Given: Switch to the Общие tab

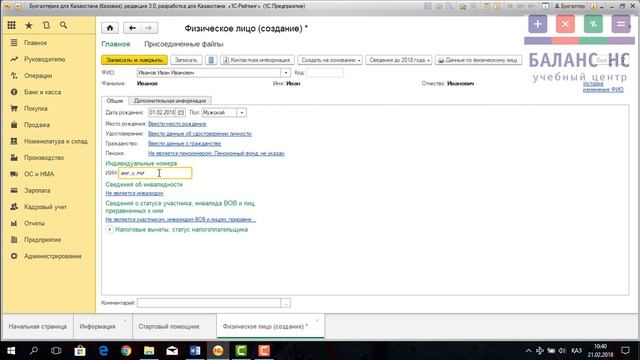Looking at the screenshot, I should click(115, 100).
